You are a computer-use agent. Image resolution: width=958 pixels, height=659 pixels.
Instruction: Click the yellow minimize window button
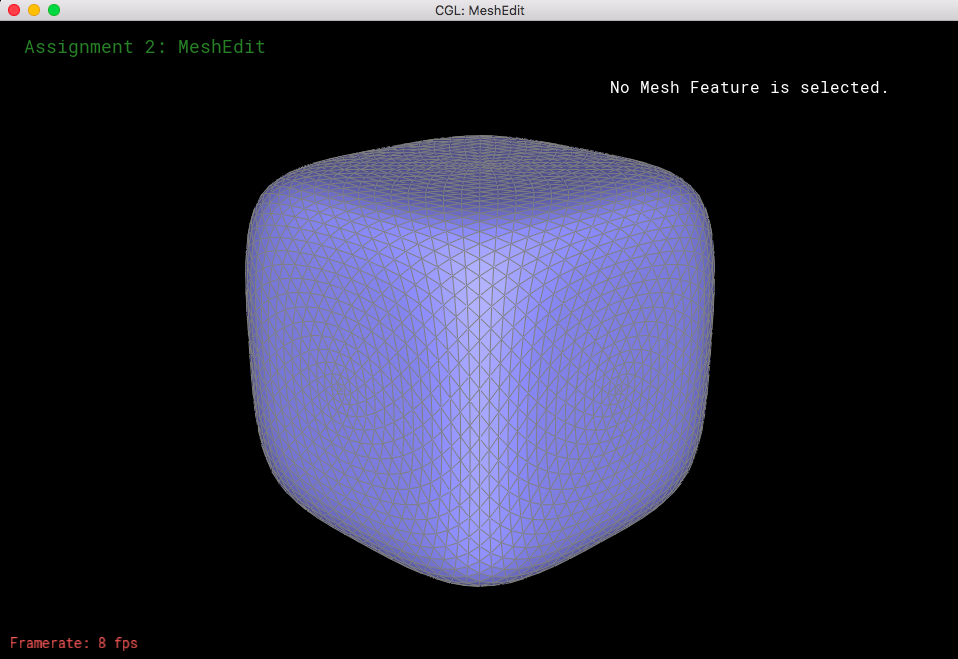click(x=34, y=10)
